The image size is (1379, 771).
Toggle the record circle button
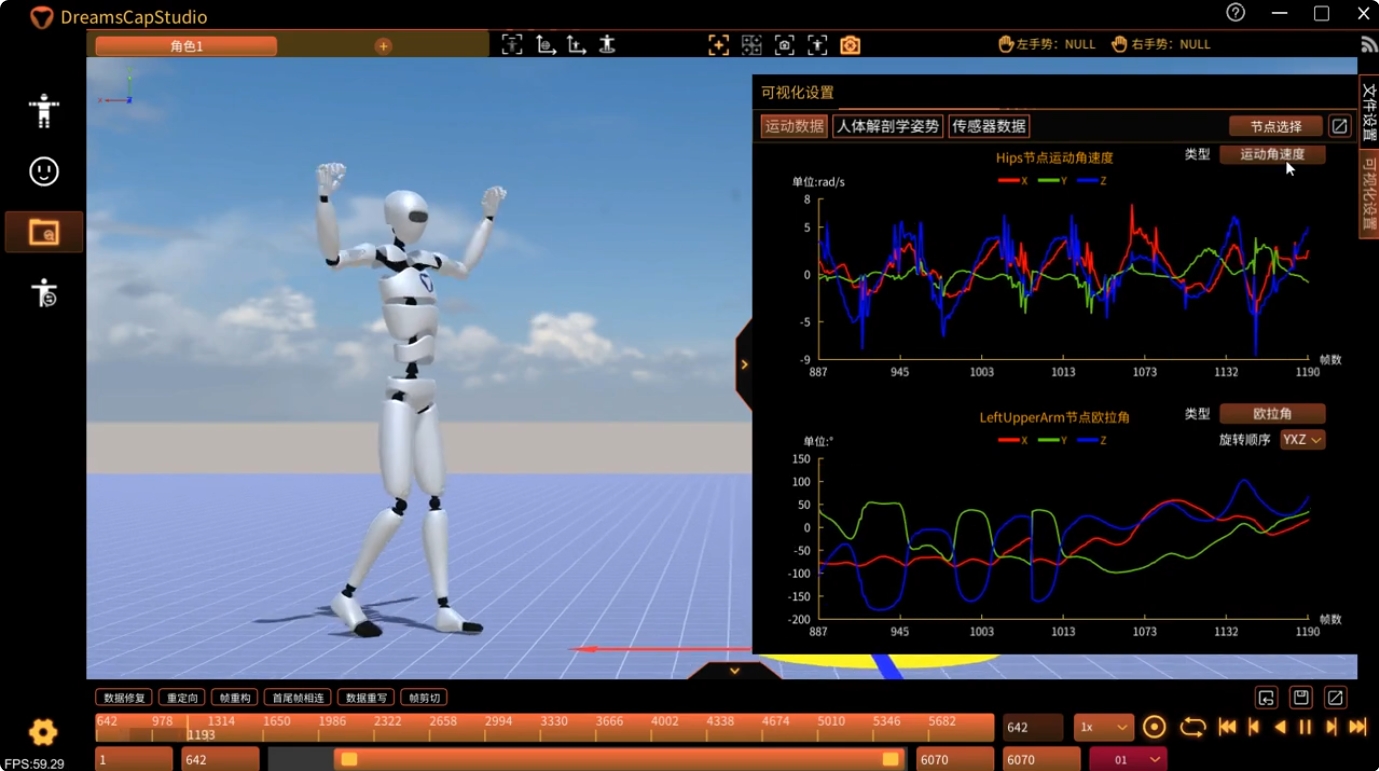(x=1154, y=727)
